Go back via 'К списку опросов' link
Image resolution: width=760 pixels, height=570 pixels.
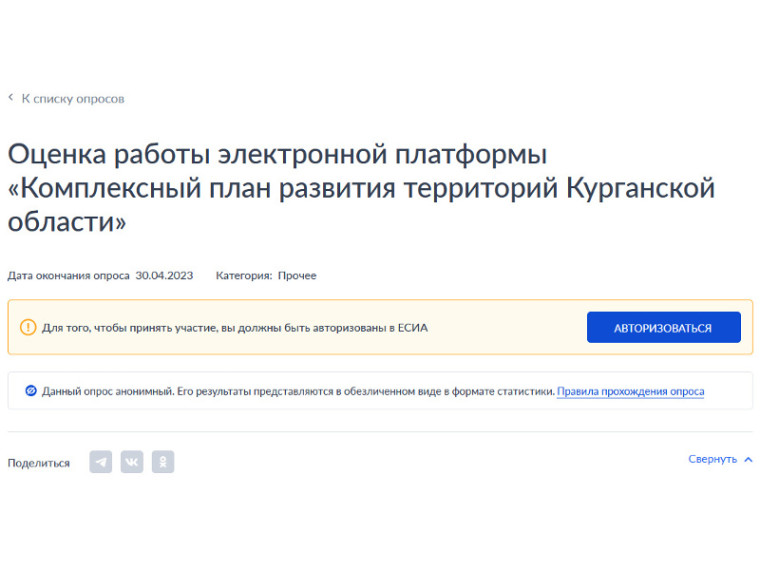point(73,99)
